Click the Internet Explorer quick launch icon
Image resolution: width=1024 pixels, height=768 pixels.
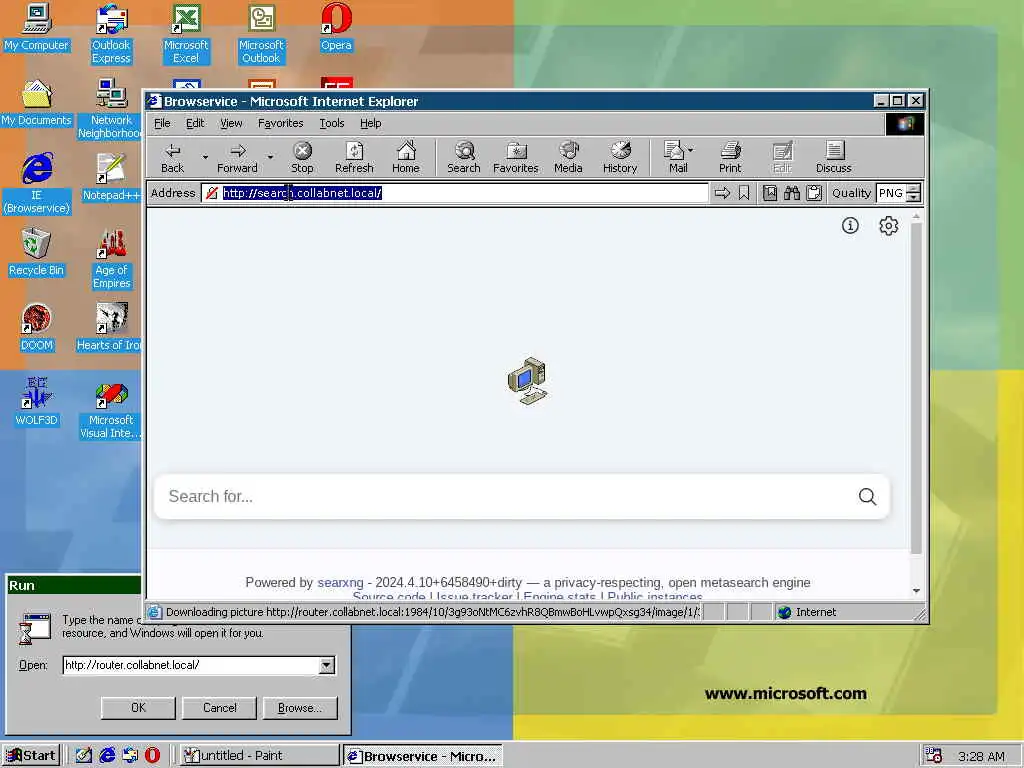pyautogui.click(x=107, y=756)
